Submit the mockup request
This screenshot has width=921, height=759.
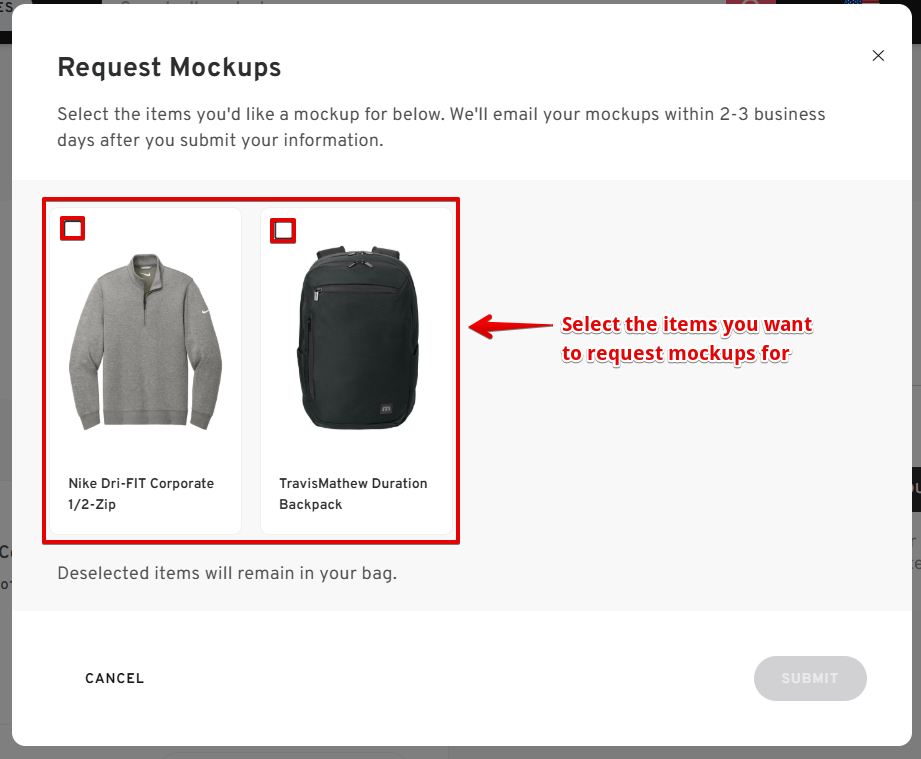coord(810,678)
